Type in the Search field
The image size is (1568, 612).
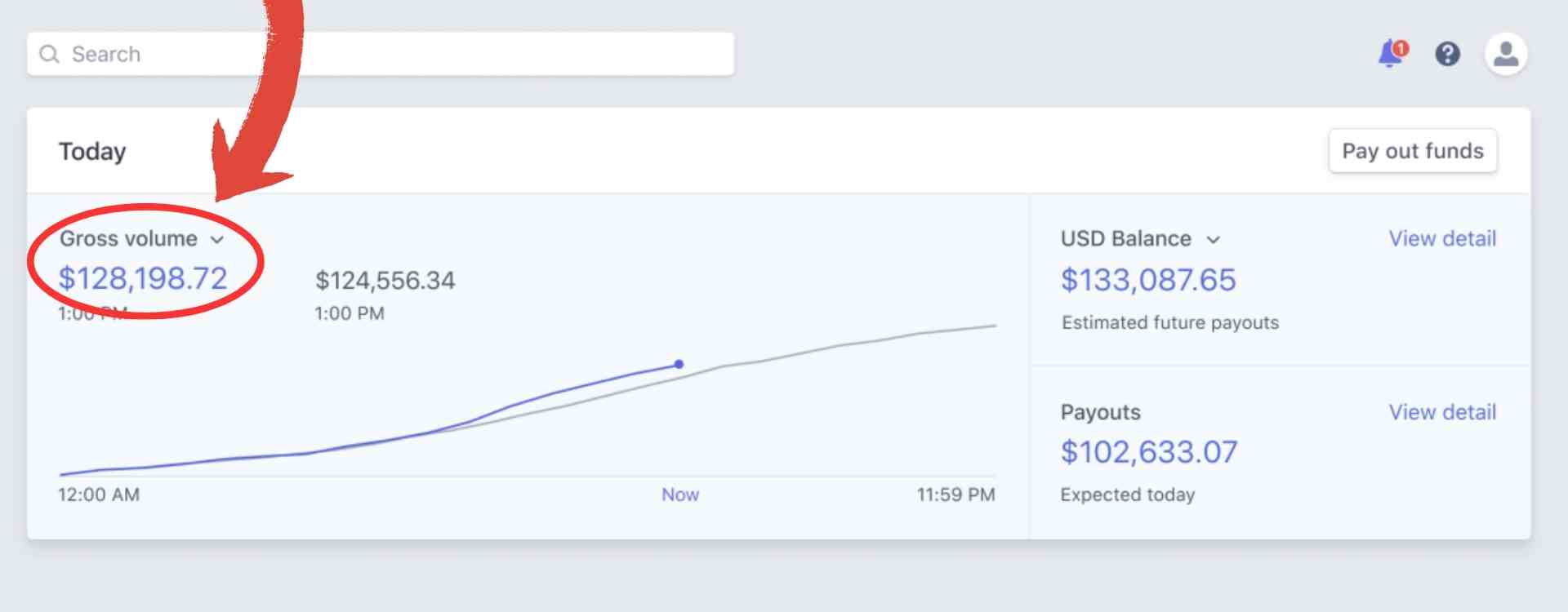[x=392, y=55]
